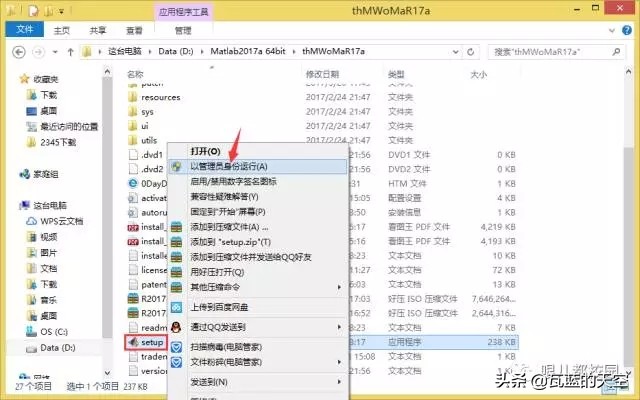
Task: Open WPS云文档 cloud icon in sidebar
Action: point(31,221)
